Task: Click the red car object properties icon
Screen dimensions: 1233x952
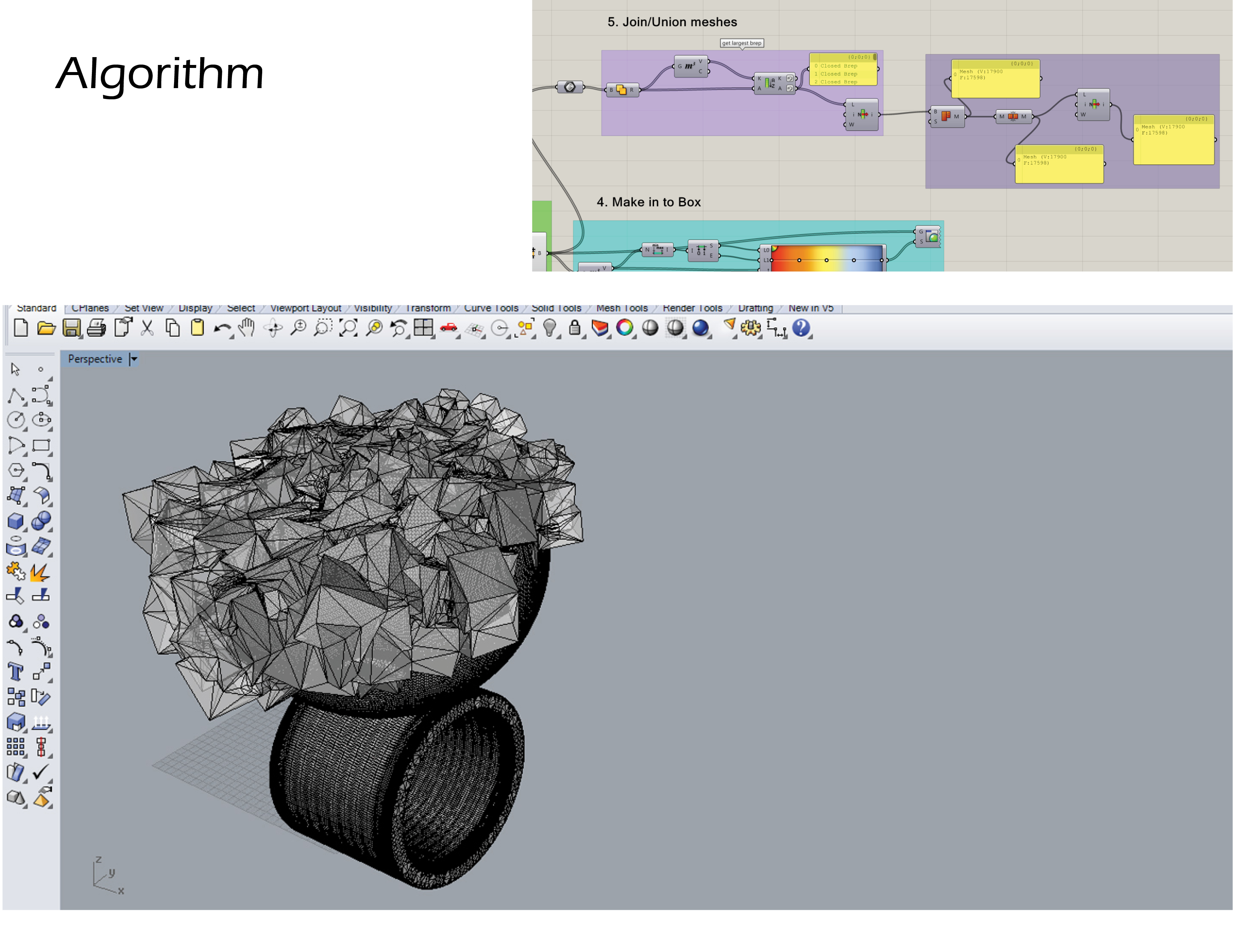Action: [448, 327]
